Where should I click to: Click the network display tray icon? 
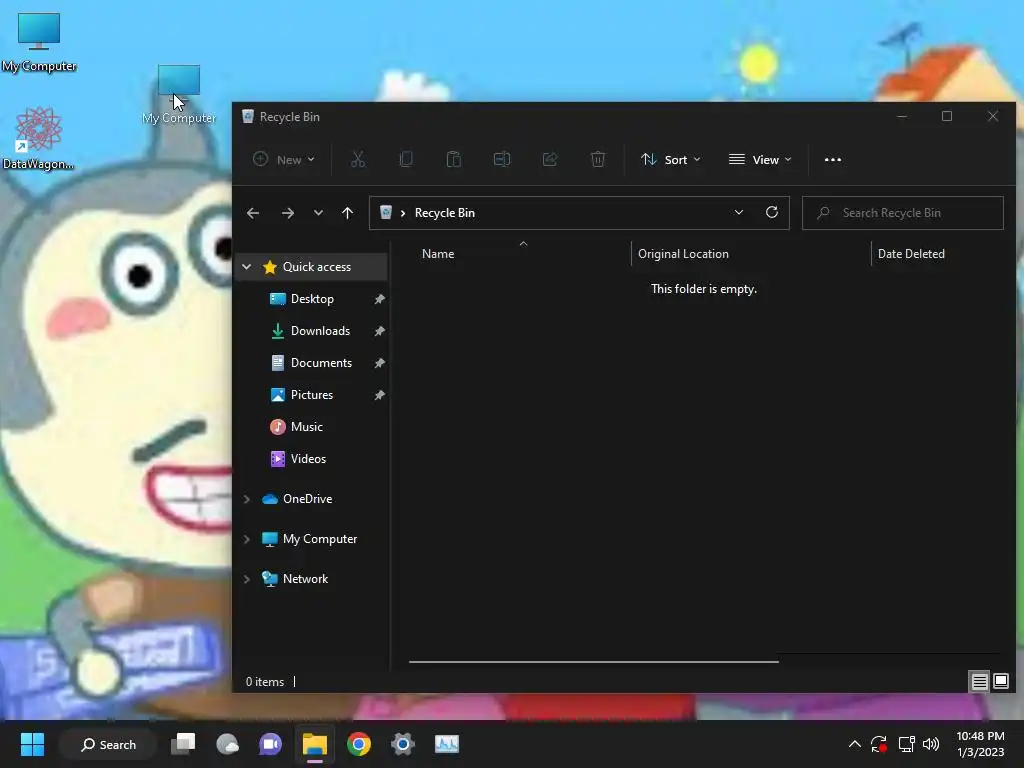[x=906, y=744]
